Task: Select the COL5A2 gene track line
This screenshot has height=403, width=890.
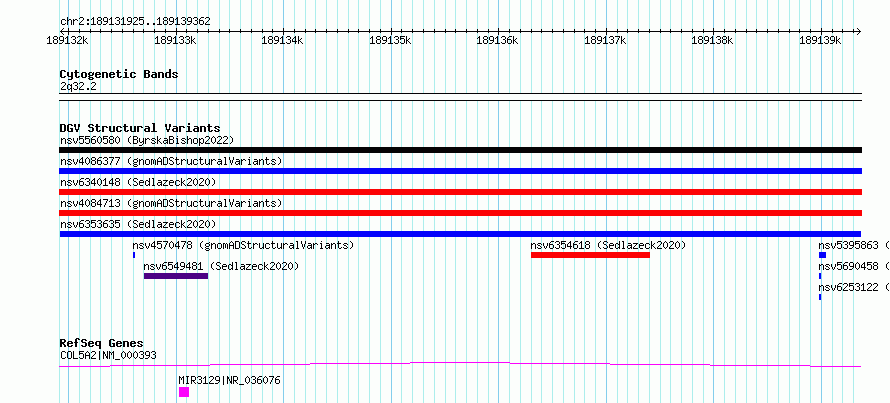Action: click(460, 364)
